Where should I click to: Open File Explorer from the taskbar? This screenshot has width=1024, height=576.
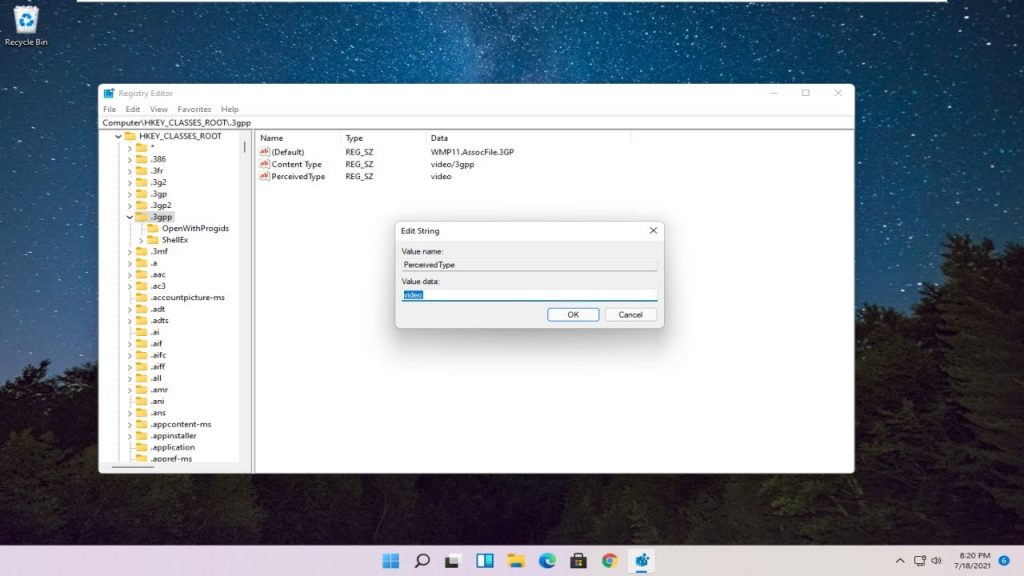pos(516,561)
